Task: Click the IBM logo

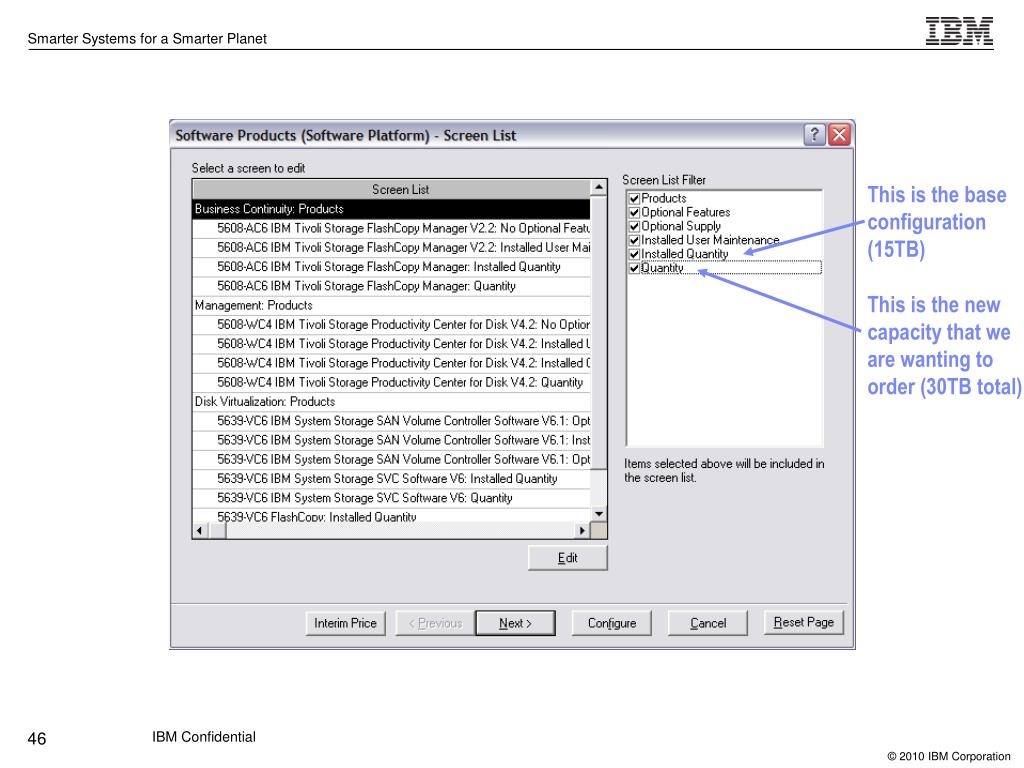Action: click(x=959, y=31)
